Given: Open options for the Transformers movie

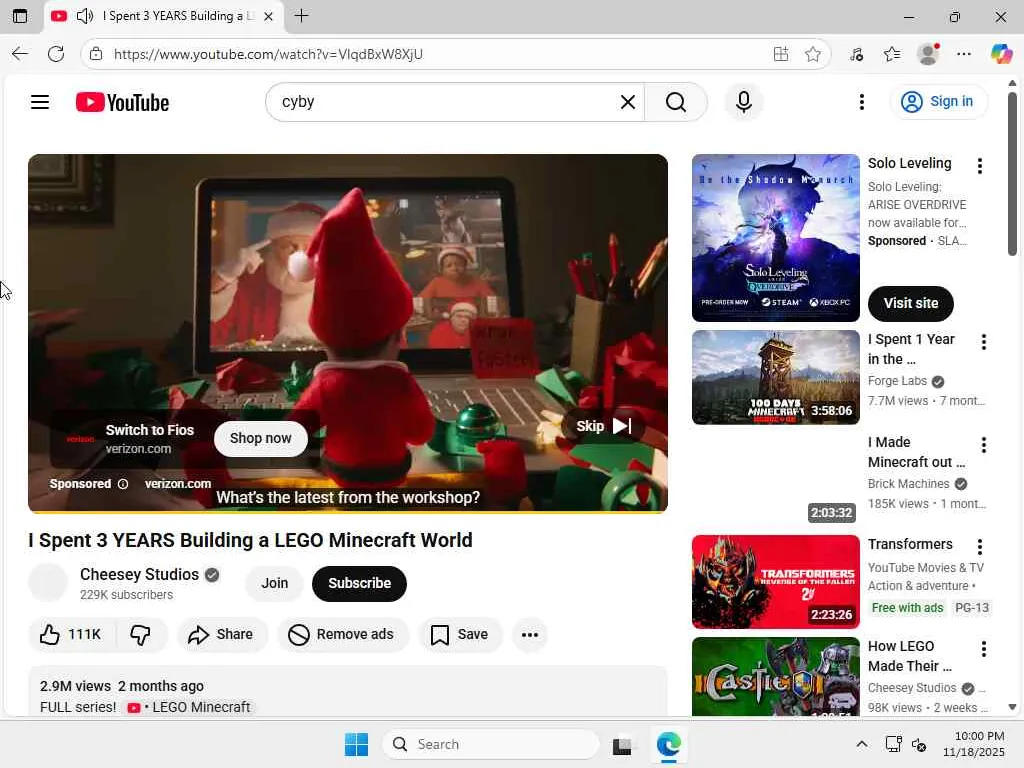Looking at the screenshot, I should 980,547.
